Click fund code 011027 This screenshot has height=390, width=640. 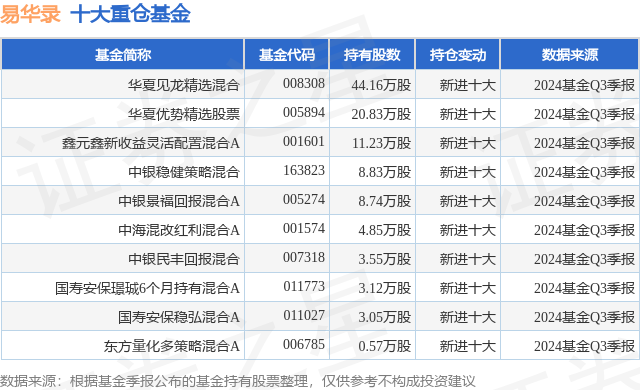(304, 315)
